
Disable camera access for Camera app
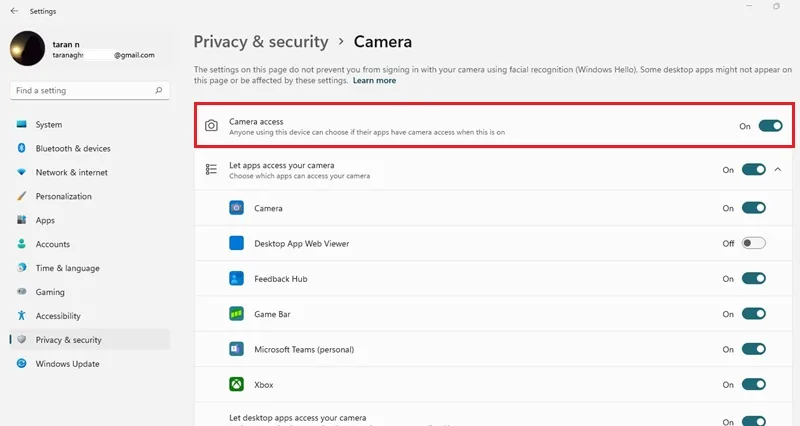point(754,208)
